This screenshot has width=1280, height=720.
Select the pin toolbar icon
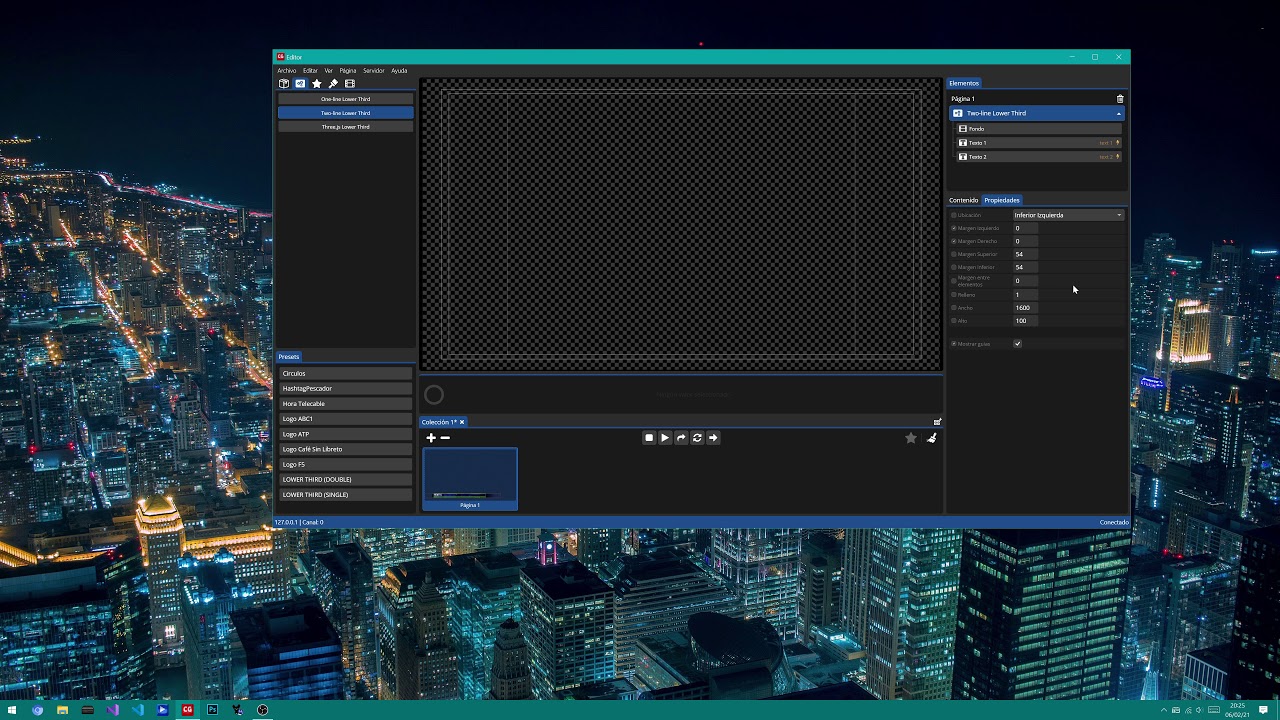click(x=333, y=84)
